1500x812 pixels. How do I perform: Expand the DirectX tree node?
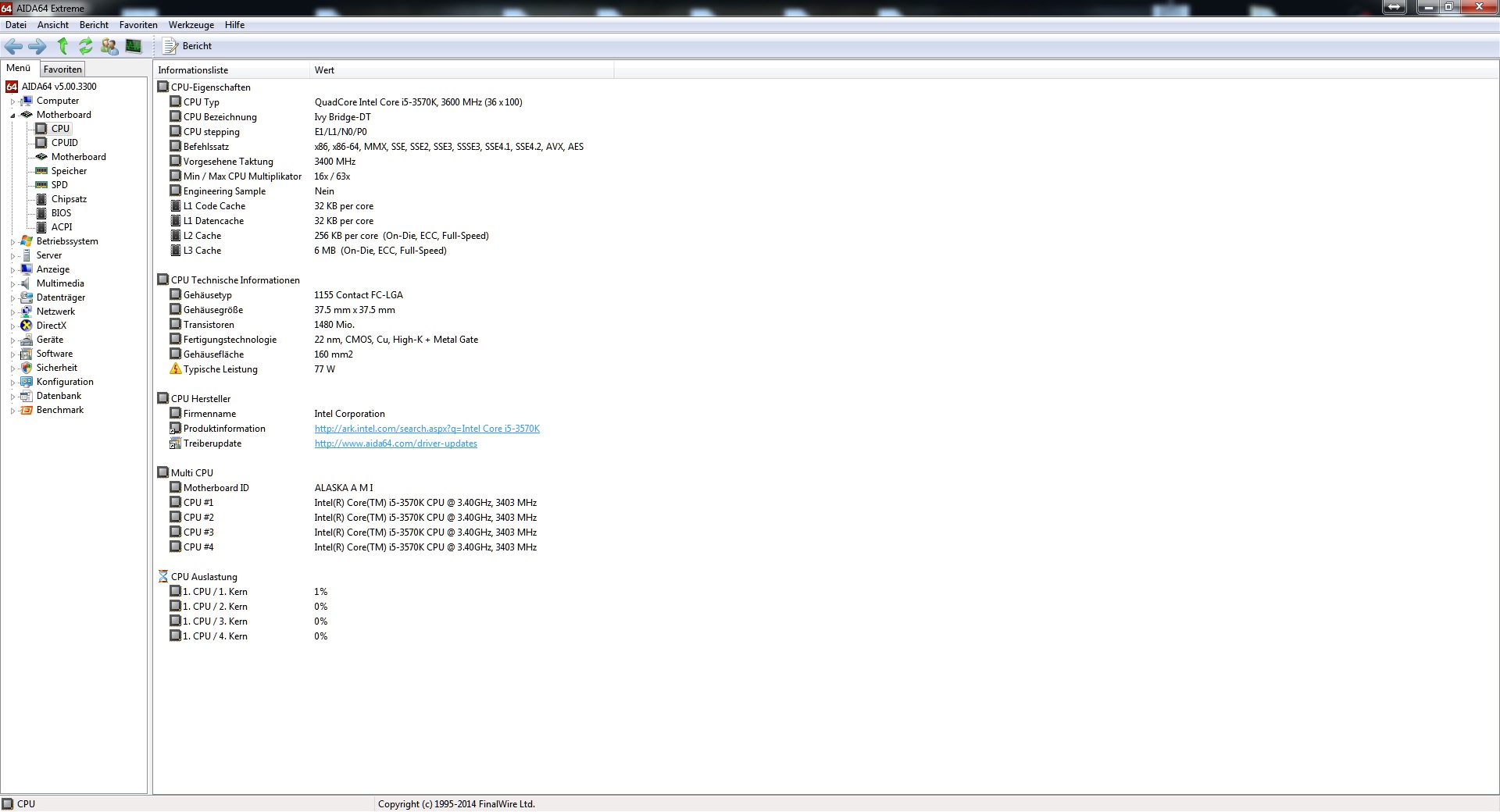(12, 326)
